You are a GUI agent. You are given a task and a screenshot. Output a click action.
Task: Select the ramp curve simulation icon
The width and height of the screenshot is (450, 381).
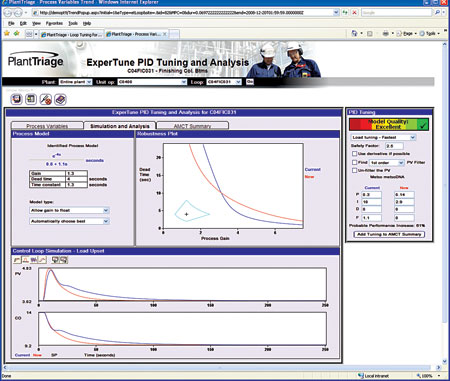click(x=42, y=260)
